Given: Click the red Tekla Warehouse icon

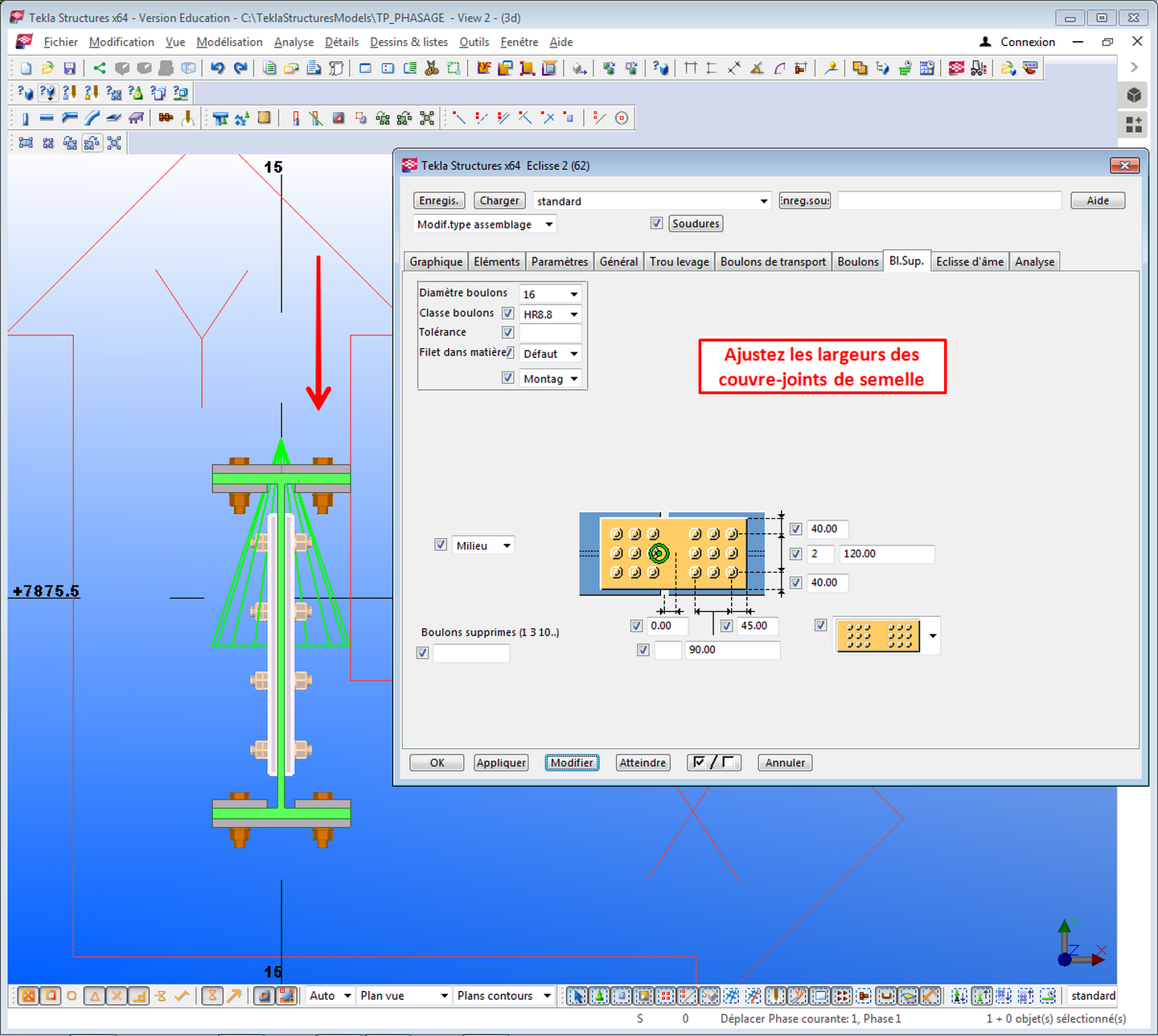Looking at the screenshot, I should [x=956, y=68].
